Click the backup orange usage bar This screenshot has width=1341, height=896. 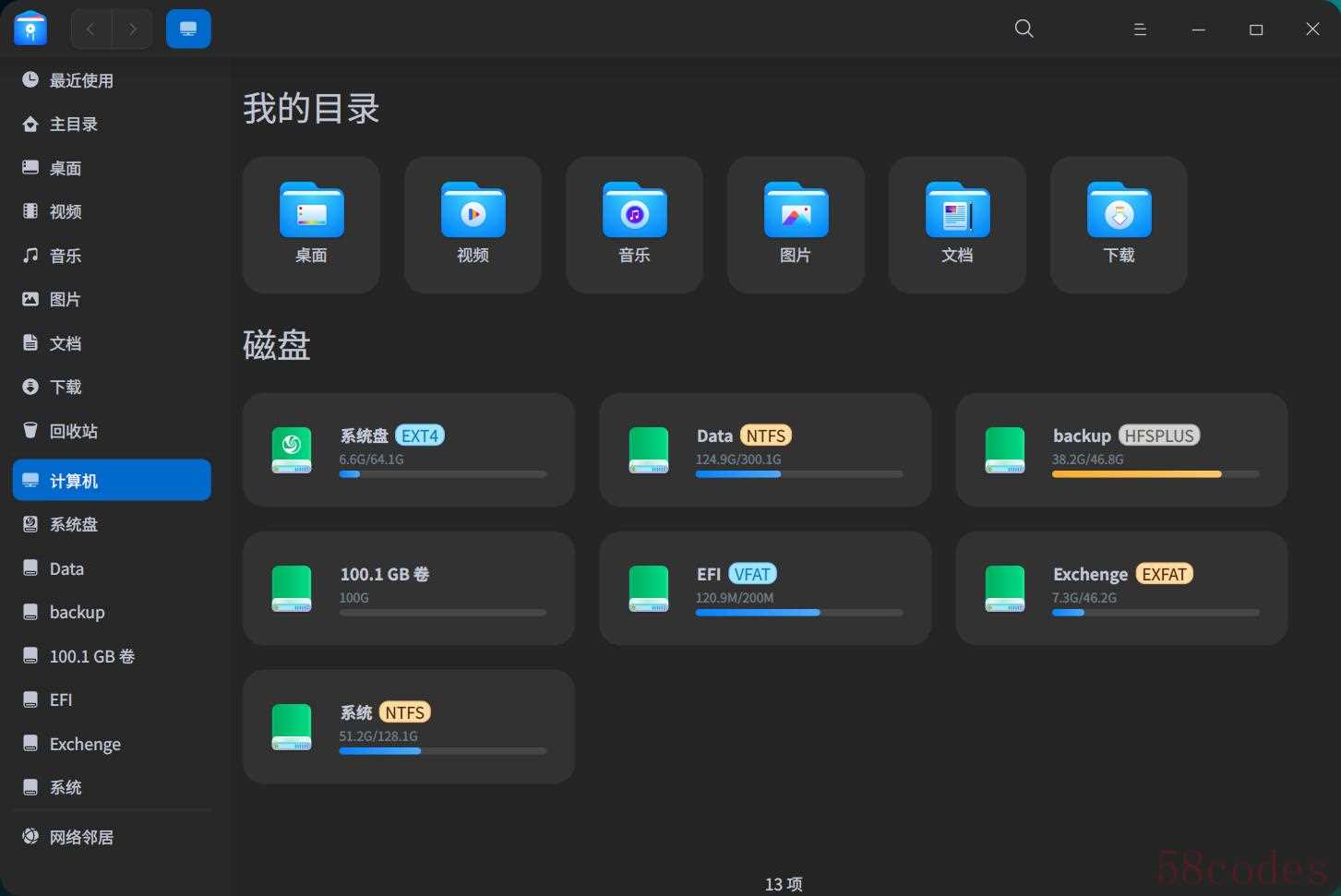coord(1155,474)
